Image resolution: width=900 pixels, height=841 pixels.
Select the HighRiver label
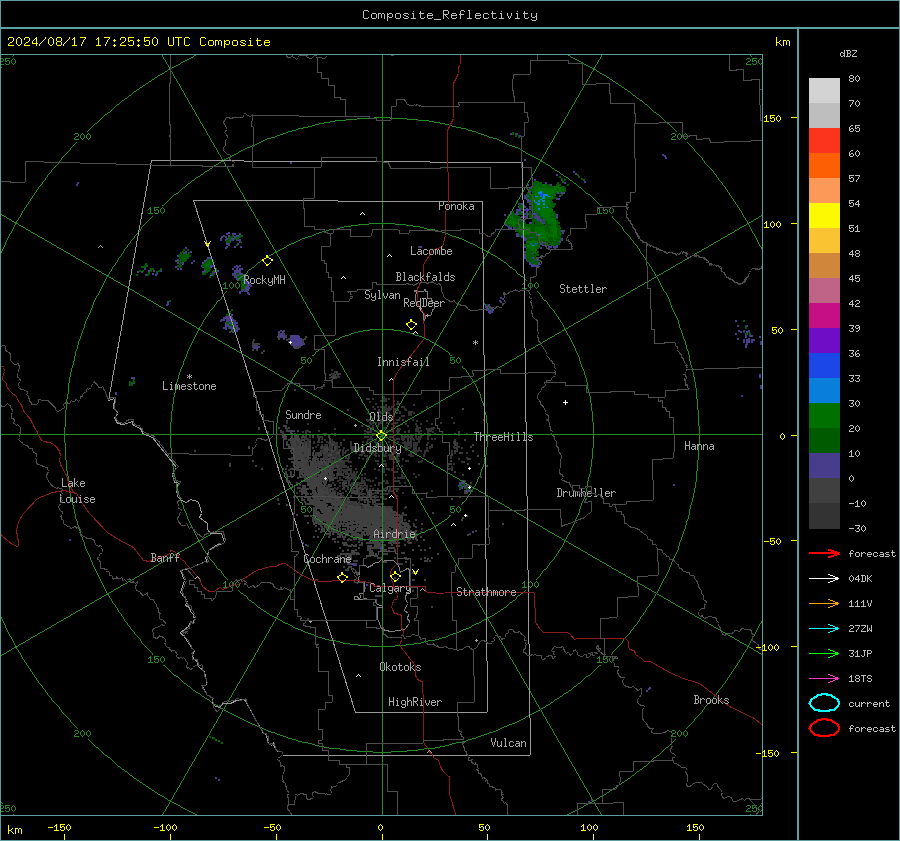[x=415, y=702]
